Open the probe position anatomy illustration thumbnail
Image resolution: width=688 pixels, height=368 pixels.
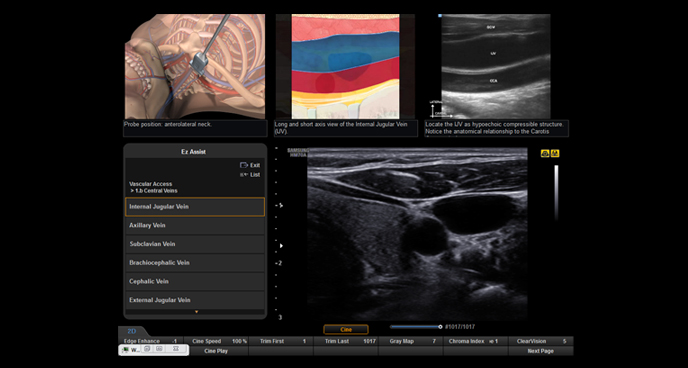click(195, 67)
